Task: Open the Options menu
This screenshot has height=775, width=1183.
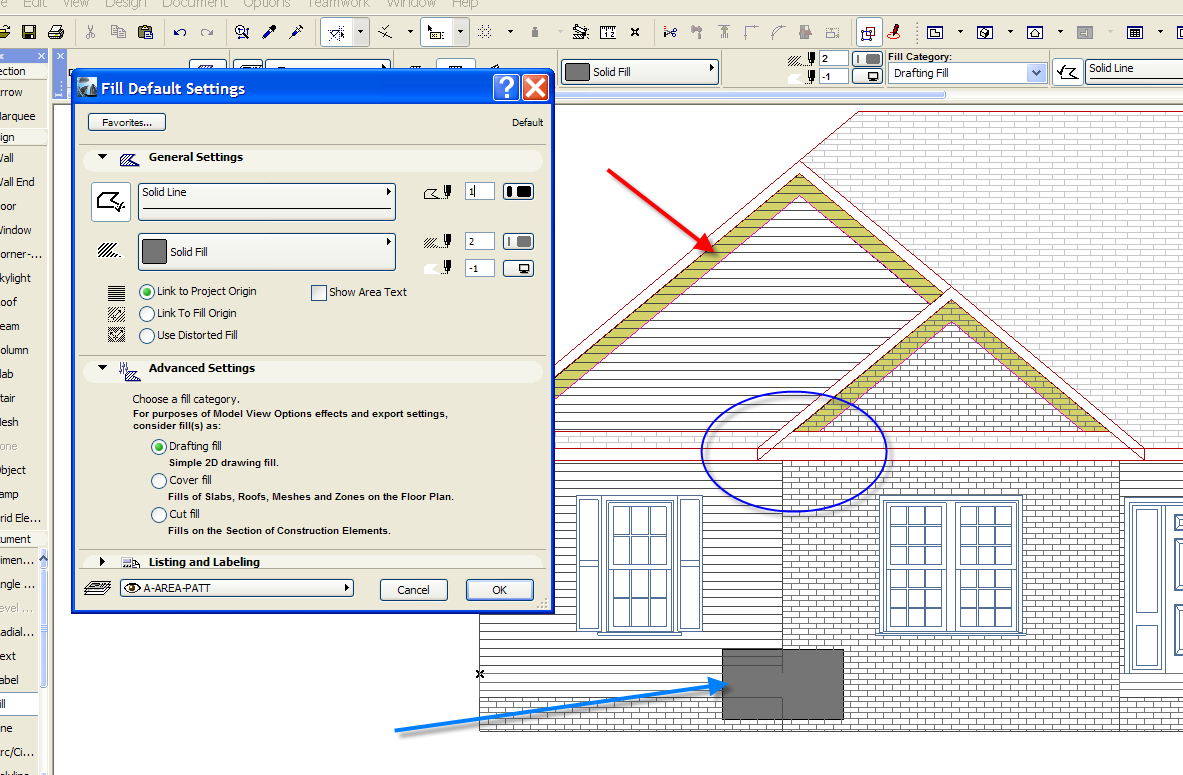Action: [x=266, y=5]
